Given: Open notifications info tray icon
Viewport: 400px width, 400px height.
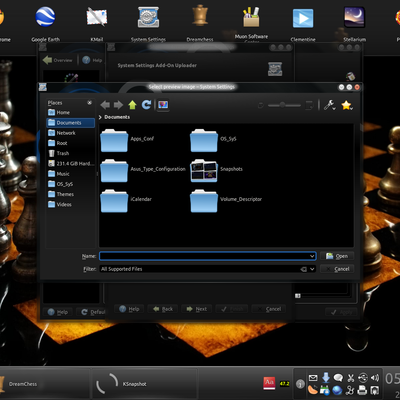Looking at the screenshot, I should click(300, 384).
